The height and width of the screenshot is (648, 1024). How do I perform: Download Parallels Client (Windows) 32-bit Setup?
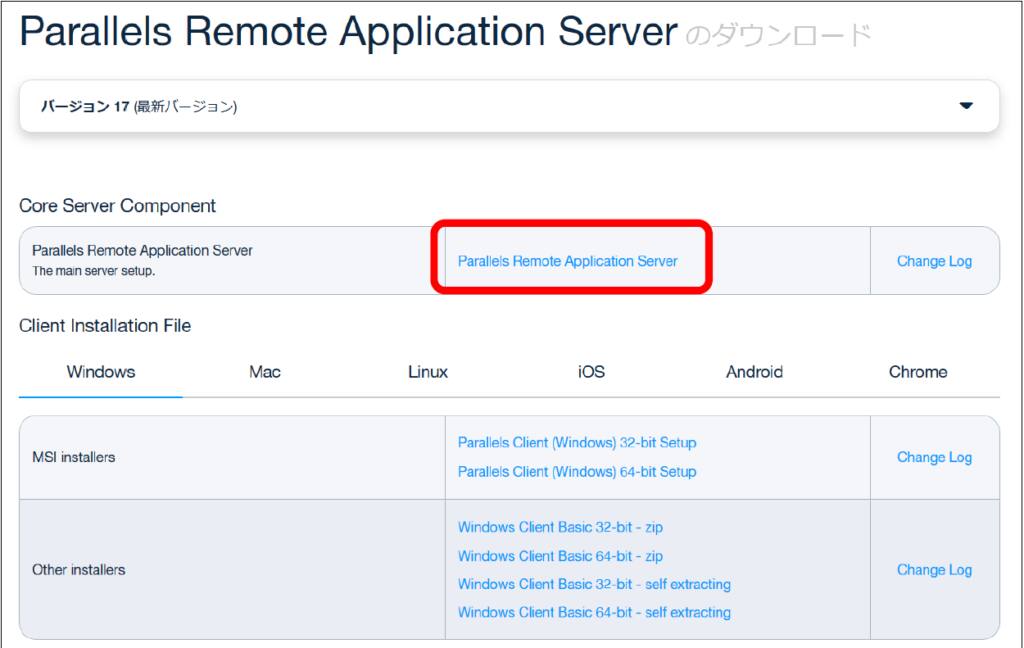tap(577, 442)
